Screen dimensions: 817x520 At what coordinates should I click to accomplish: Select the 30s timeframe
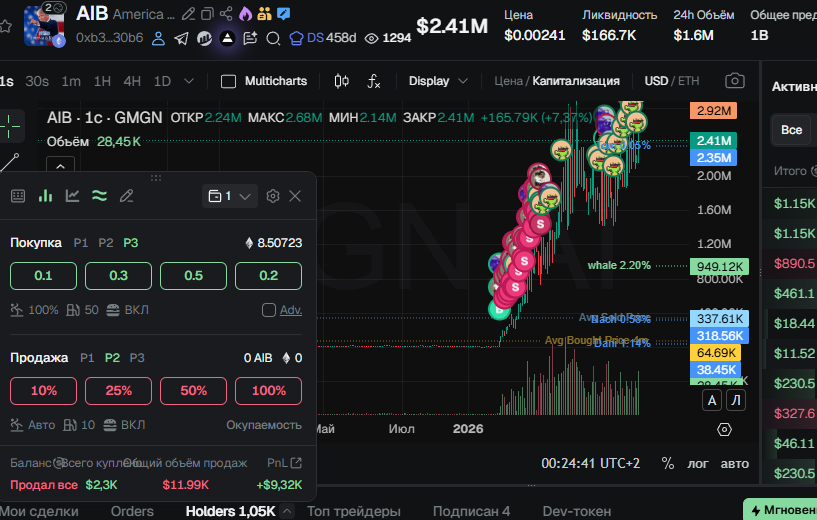(37, 81)
